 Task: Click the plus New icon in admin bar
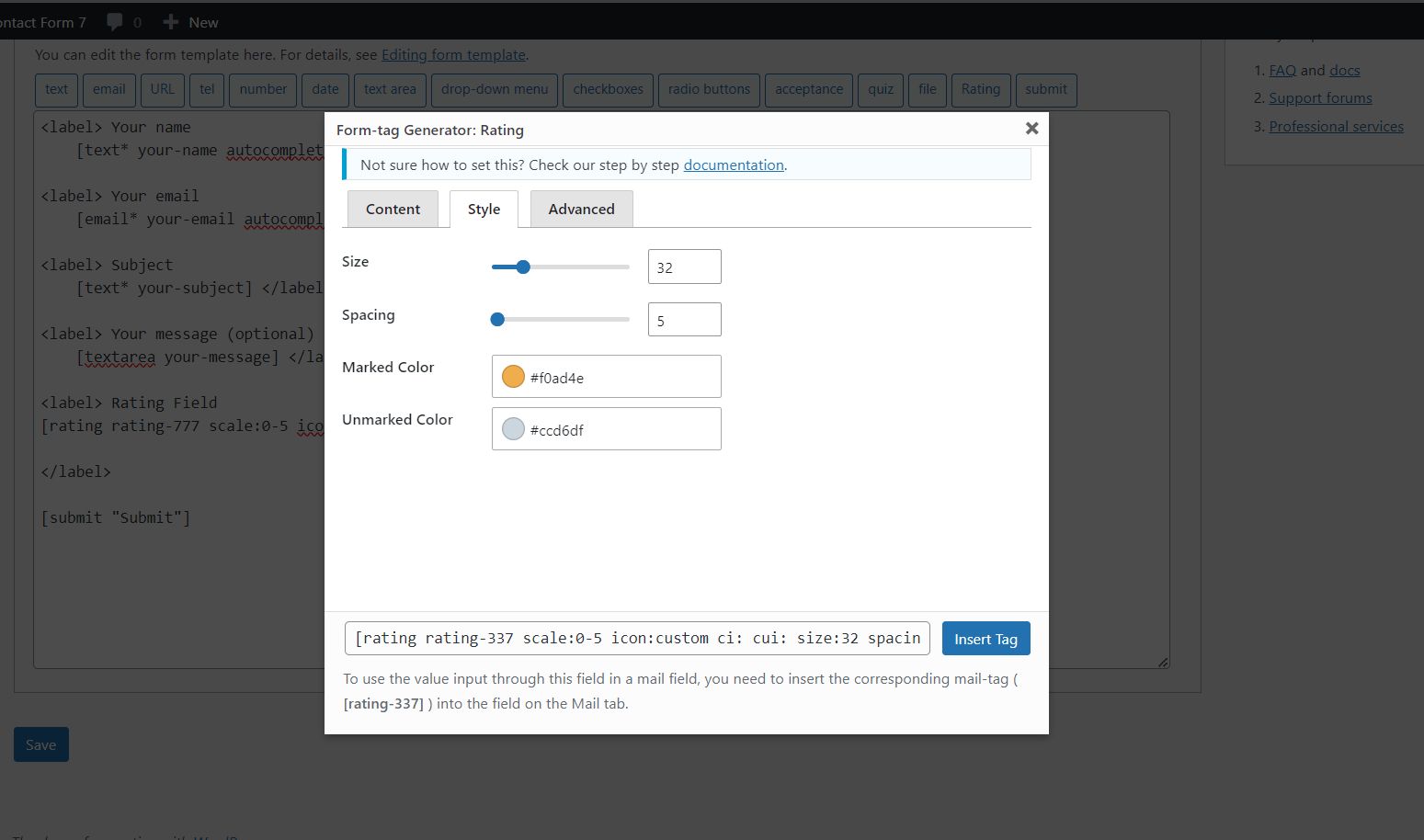170,22
